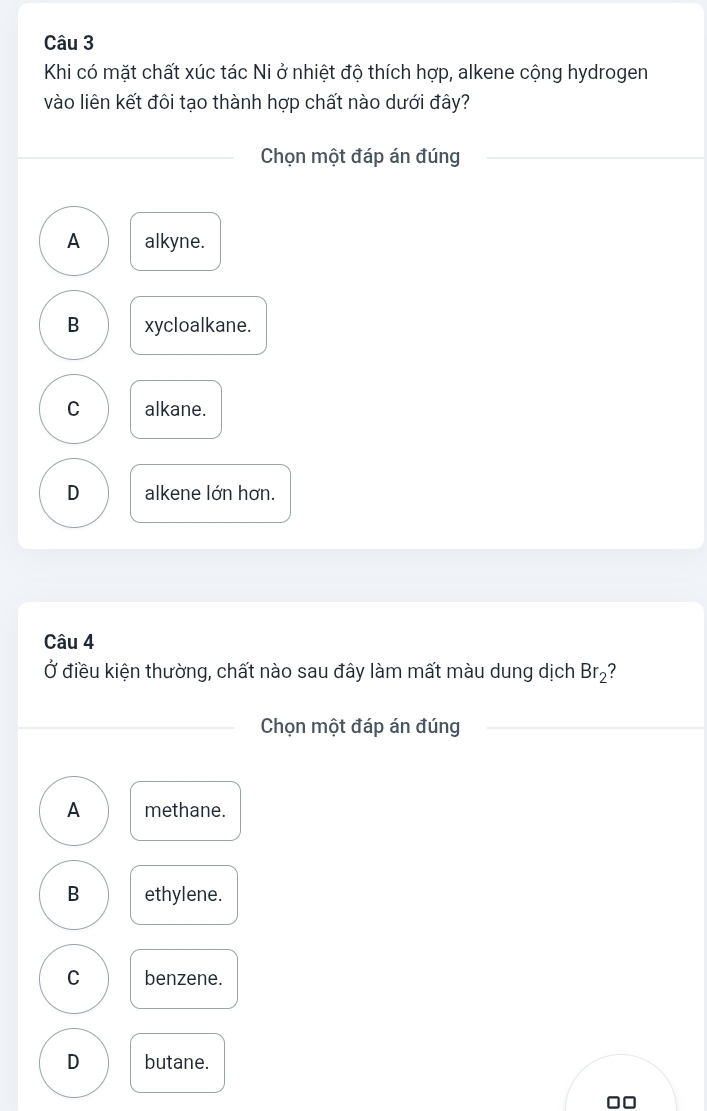Choose the answer 'alkane.'
This screenshot has width=707, height=1111.
pos(176,410)
